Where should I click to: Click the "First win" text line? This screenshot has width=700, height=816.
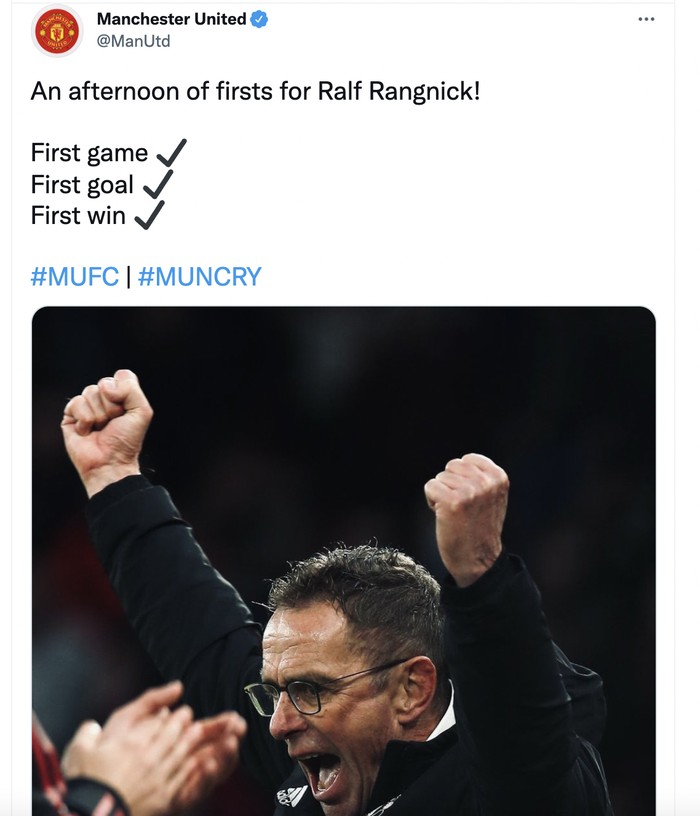pos(78,215)
